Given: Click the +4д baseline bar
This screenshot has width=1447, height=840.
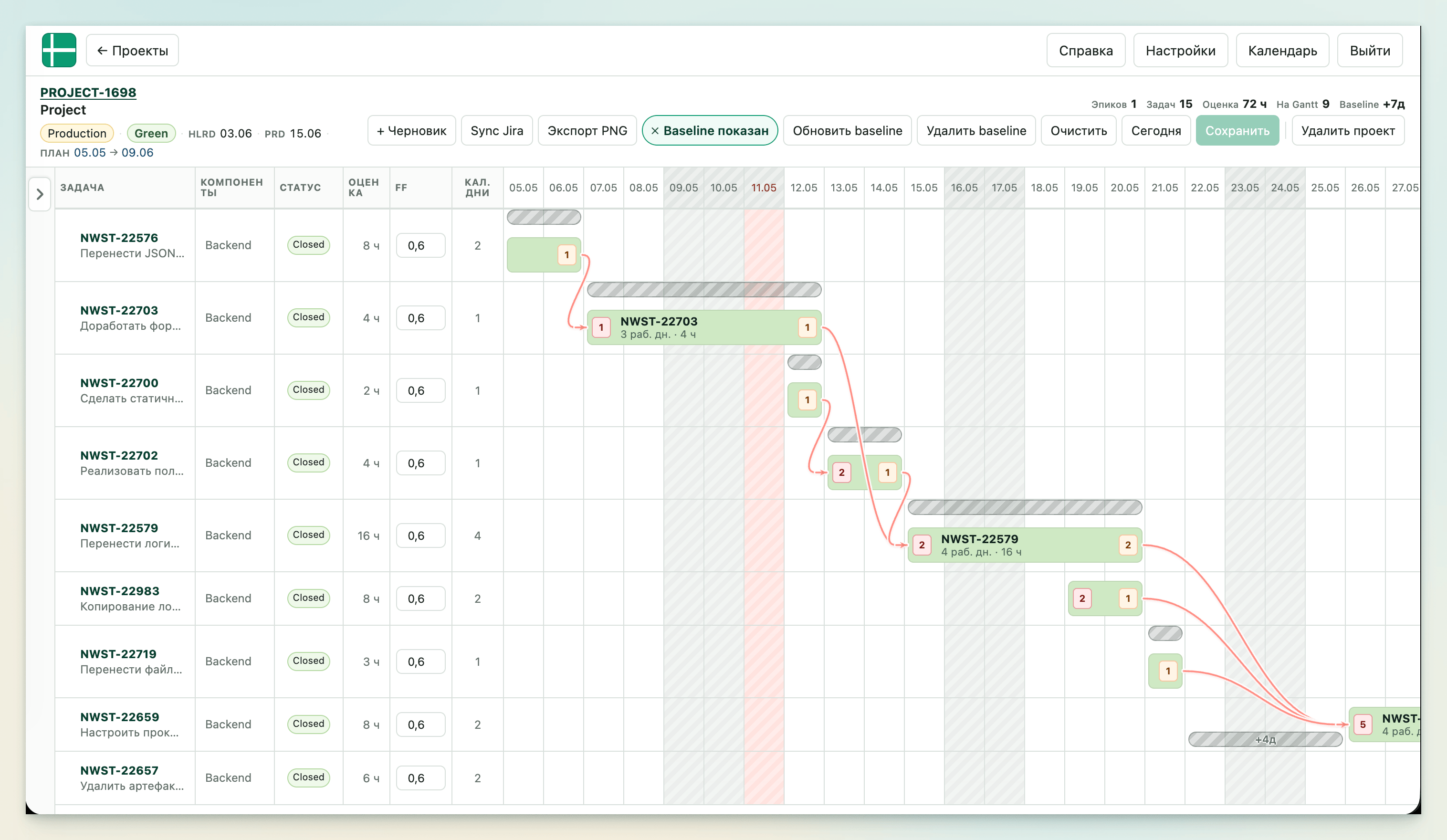Looking at the screenshot, I should coord(1265,739).
